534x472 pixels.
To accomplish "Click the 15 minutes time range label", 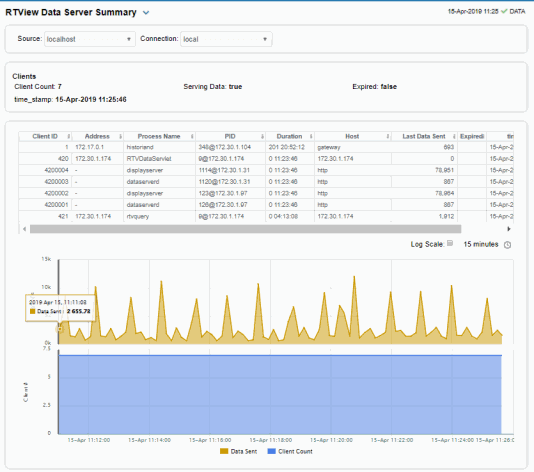I will pyautogui.click(x=481, y=244).
